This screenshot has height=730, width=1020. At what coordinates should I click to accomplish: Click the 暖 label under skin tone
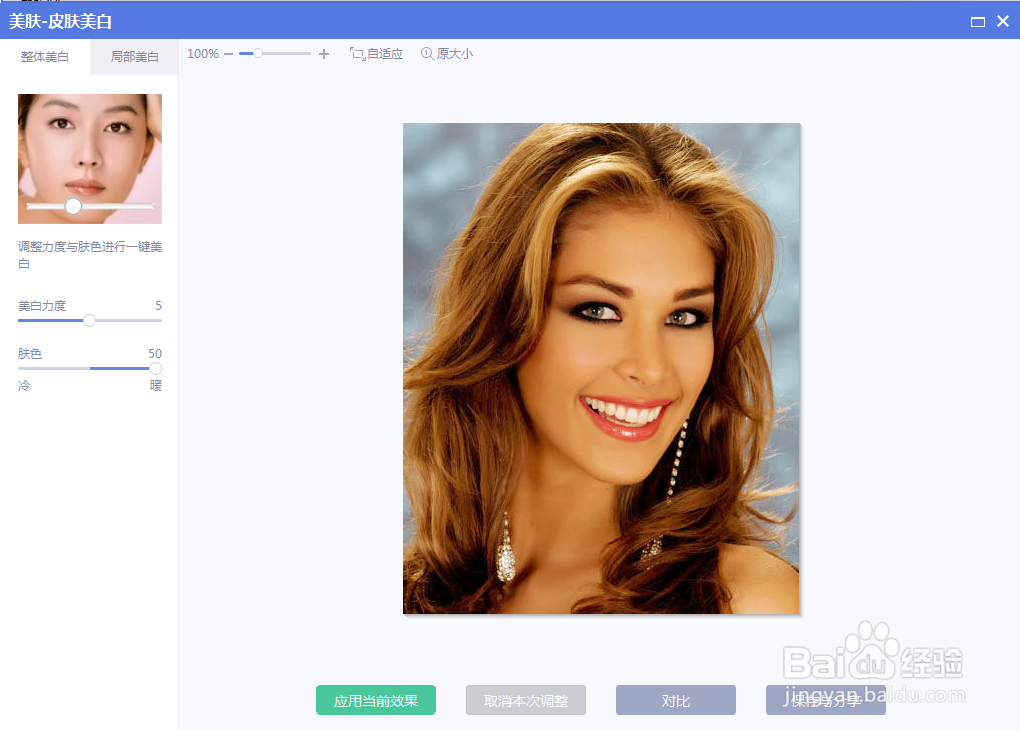[x=155, y=386]
